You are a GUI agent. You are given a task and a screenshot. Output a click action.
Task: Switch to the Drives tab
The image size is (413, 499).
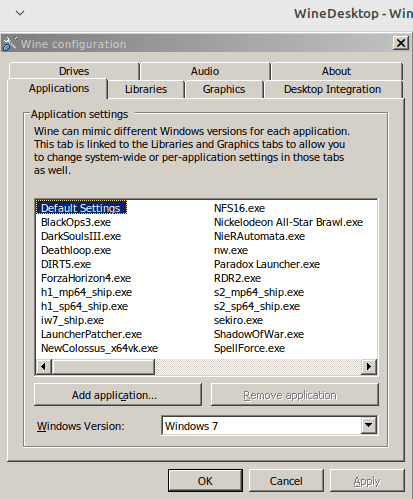[74, 71]
